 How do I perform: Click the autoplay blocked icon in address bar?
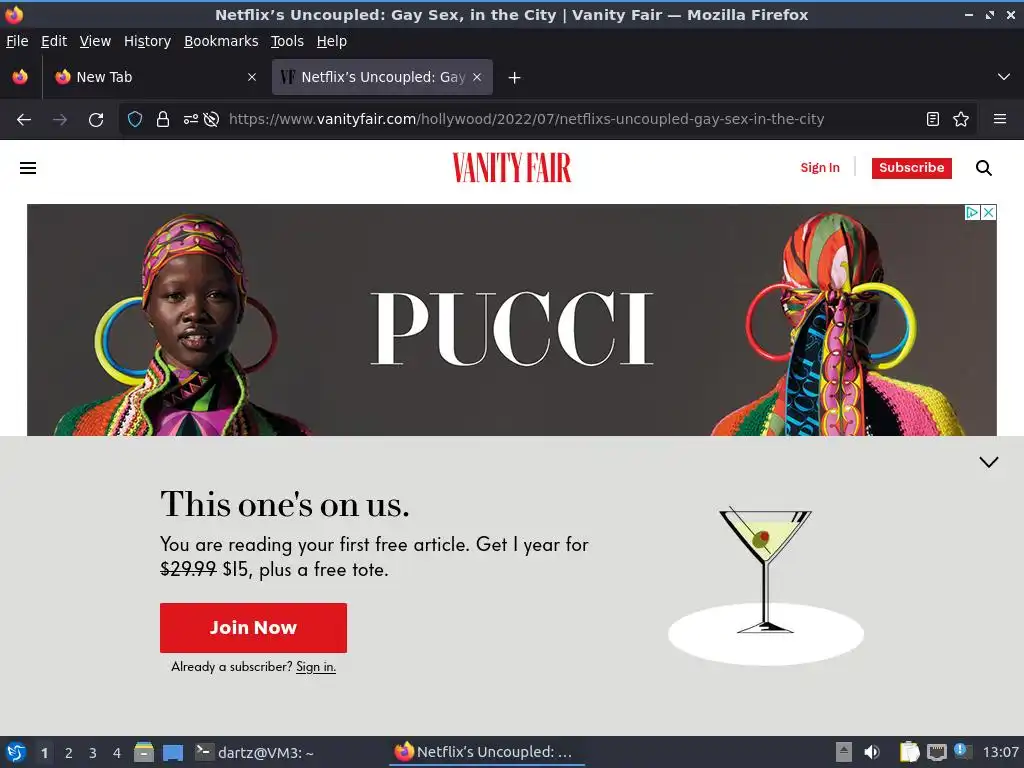(211, 119)
